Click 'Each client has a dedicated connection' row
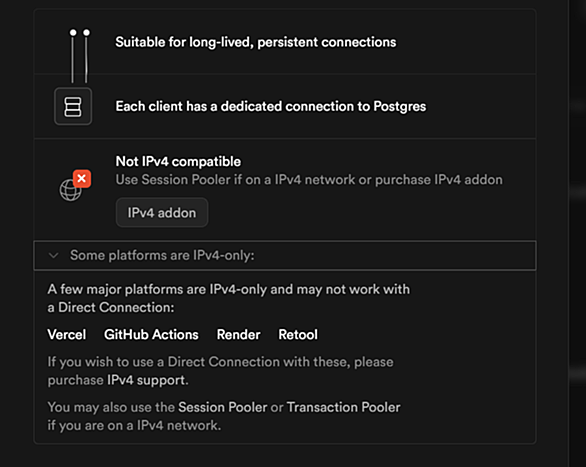 click(x=285, y=106)
